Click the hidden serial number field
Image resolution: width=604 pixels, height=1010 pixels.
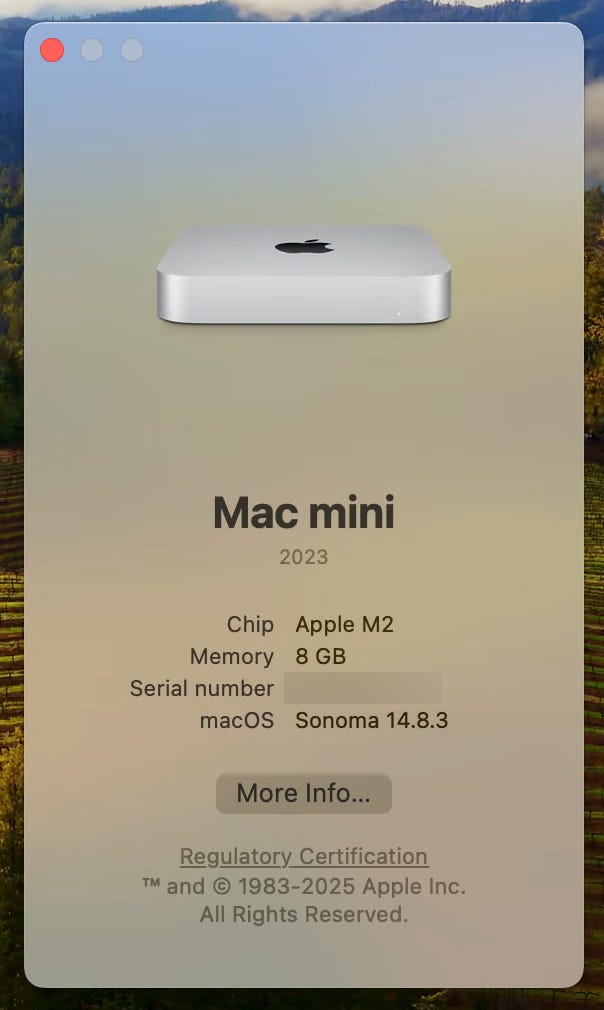point(363,688)
